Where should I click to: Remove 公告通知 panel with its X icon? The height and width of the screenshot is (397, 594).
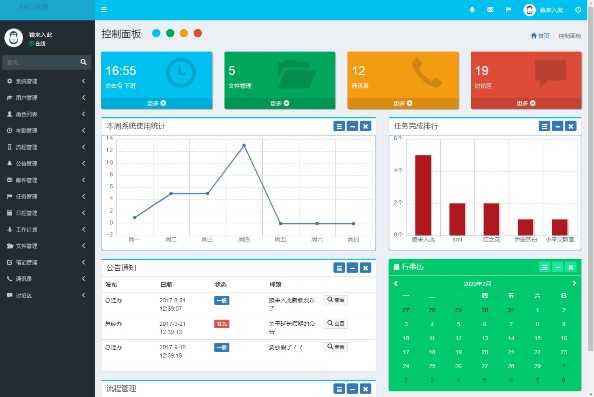click(365, 268)
